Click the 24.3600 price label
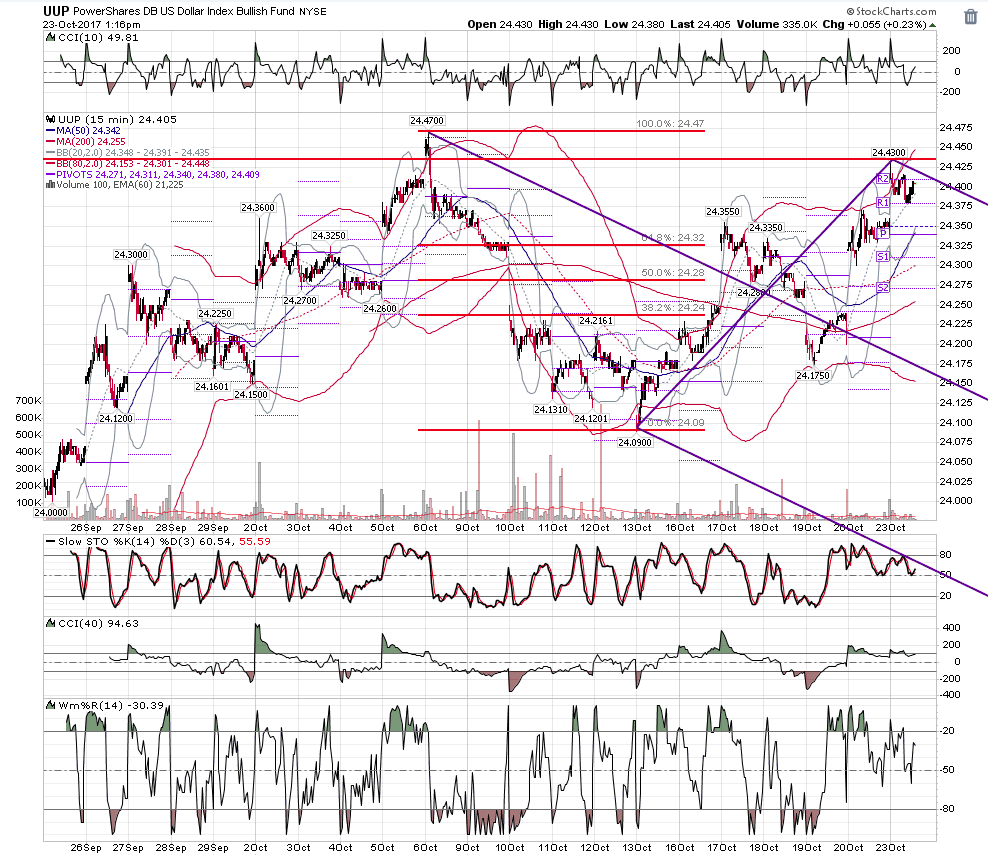Screen dimensions: 988x856 [258, 208]
